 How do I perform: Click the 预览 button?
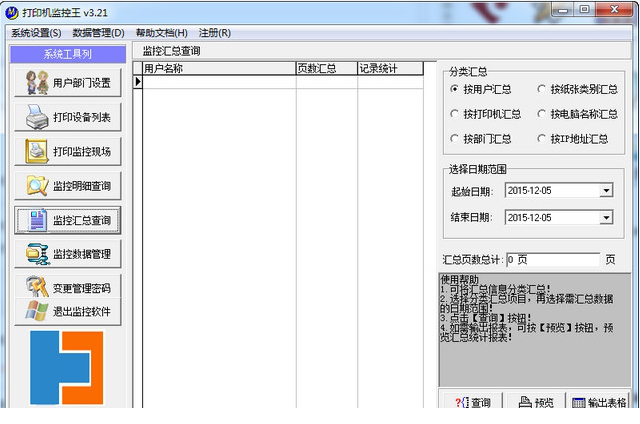(535, 402)
